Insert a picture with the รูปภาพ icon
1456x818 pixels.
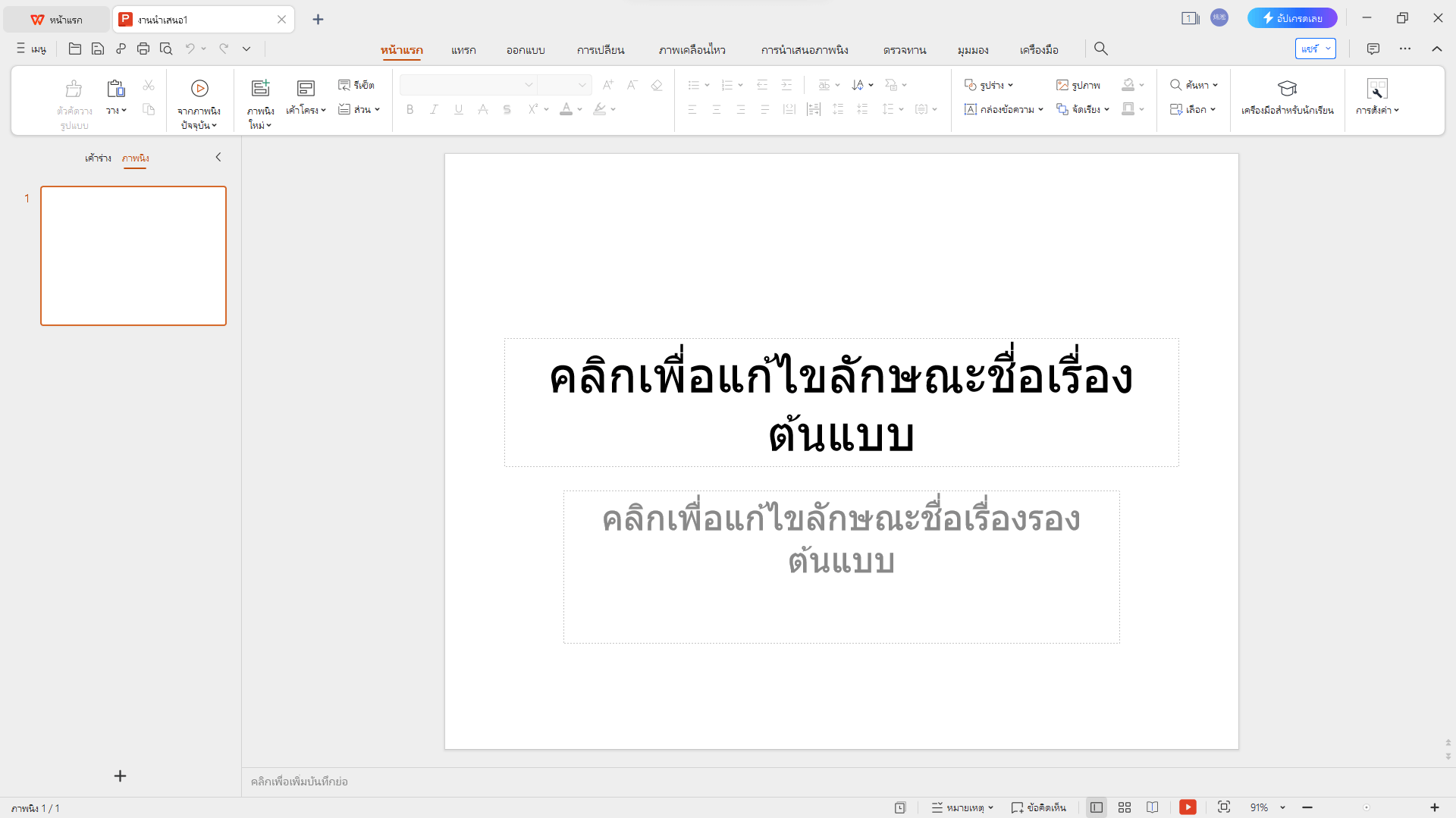pyautogui.click(x=1078, y=84)
